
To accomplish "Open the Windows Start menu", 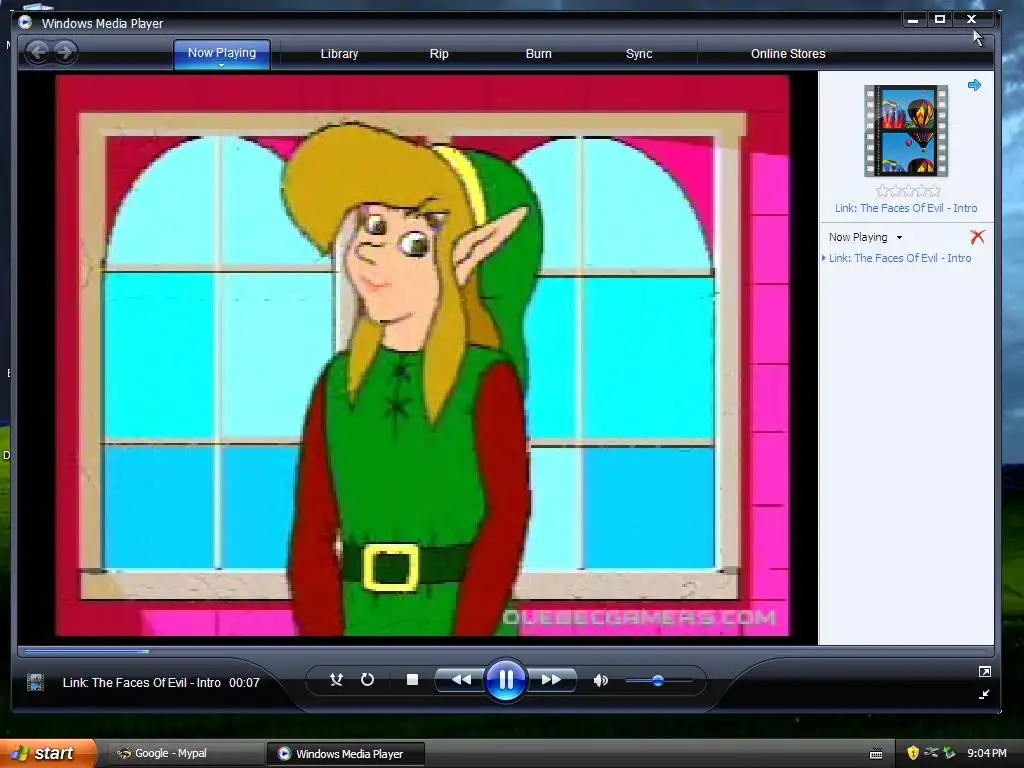I will click(x=47, y=753).
